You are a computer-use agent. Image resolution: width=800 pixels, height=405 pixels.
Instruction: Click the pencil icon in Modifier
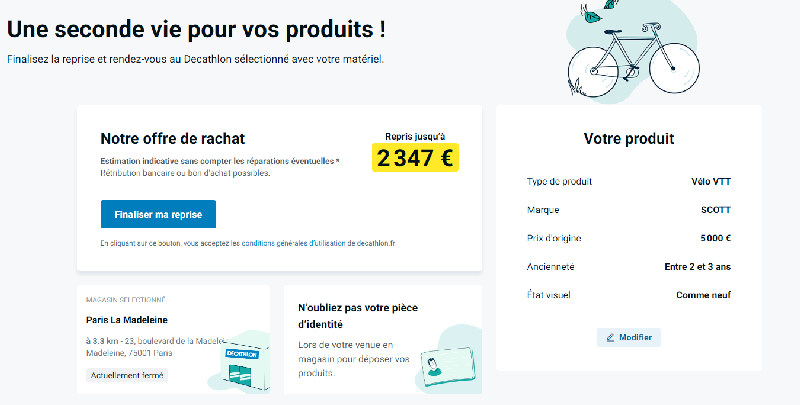[x=610, y=338]
